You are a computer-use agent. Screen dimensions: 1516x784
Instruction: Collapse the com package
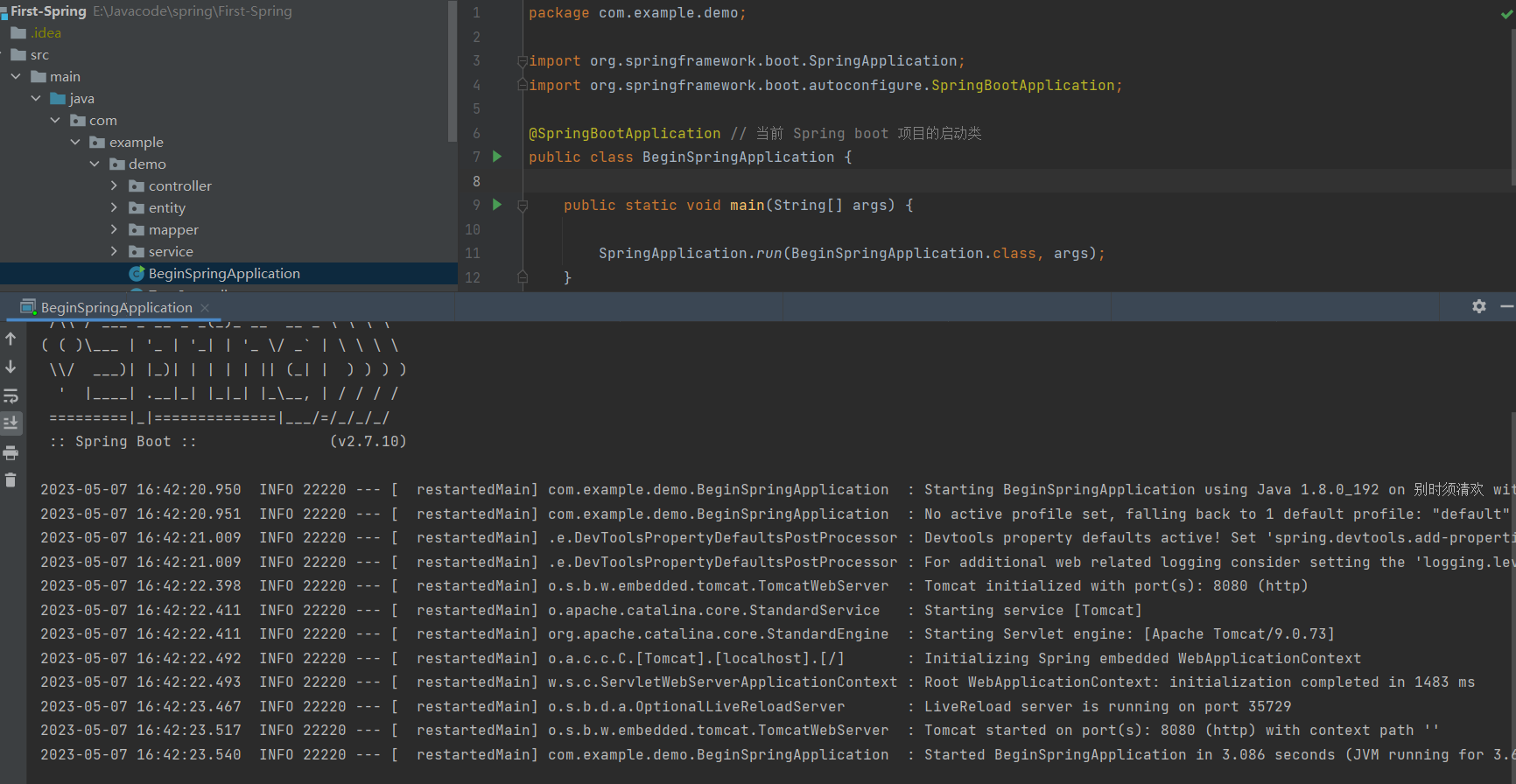[55, 121]
